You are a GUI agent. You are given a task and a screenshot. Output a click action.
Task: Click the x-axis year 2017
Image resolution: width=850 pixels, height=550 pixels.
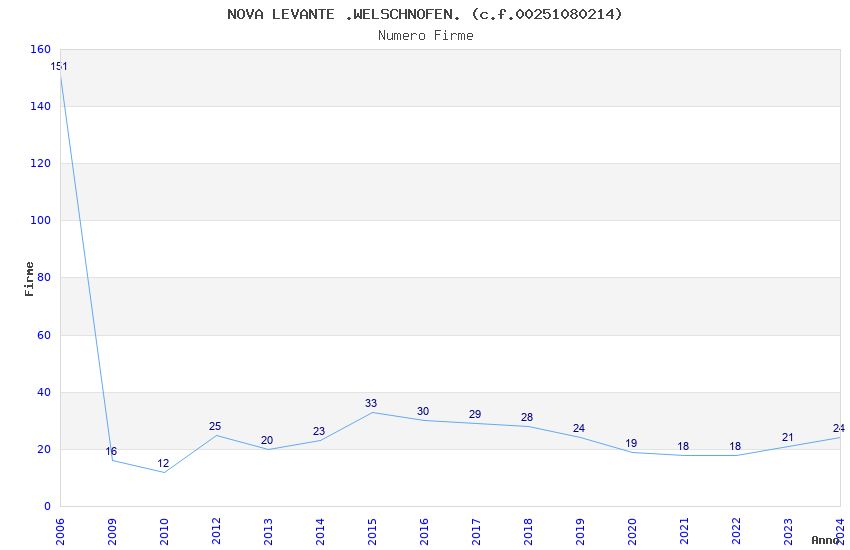[476, 532]
